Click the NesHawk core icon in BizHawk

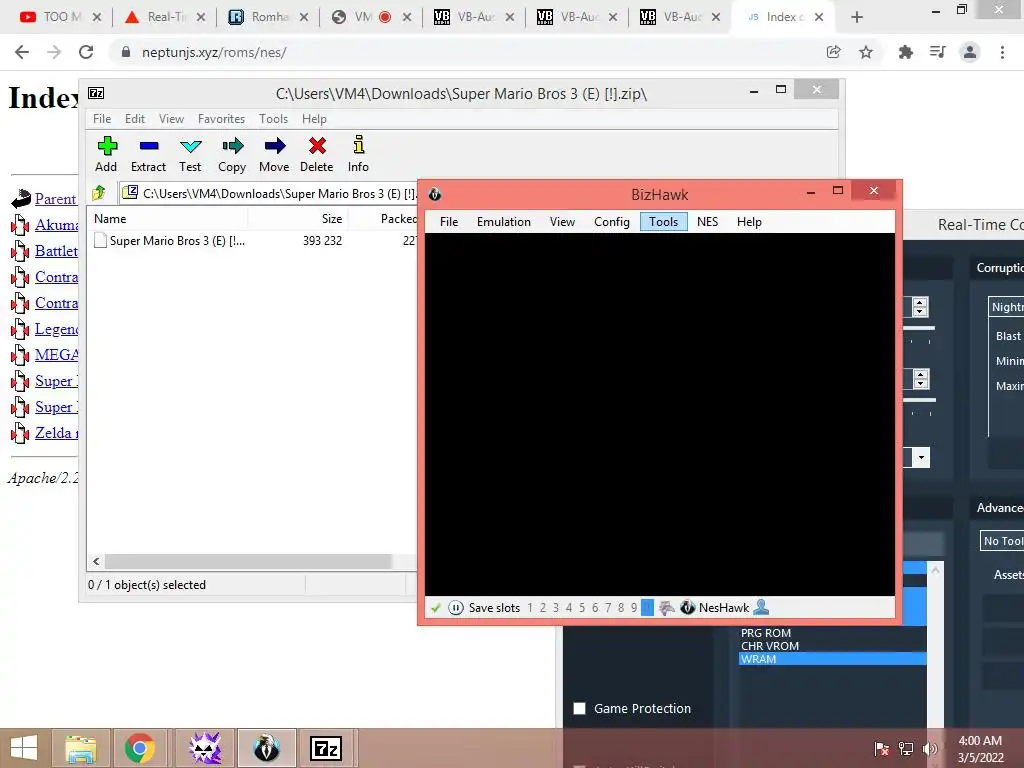pyautogui.click(x=687, y=608)
